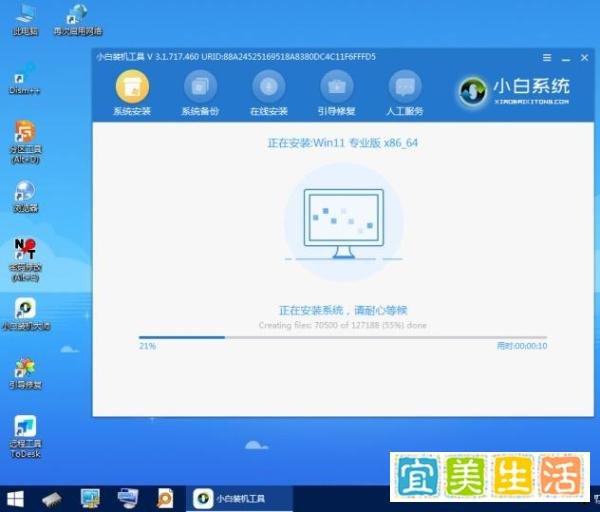The image size is (600, 512).
Task: Launch ToDesk remote tool shortcut
Action: point(25,437)
